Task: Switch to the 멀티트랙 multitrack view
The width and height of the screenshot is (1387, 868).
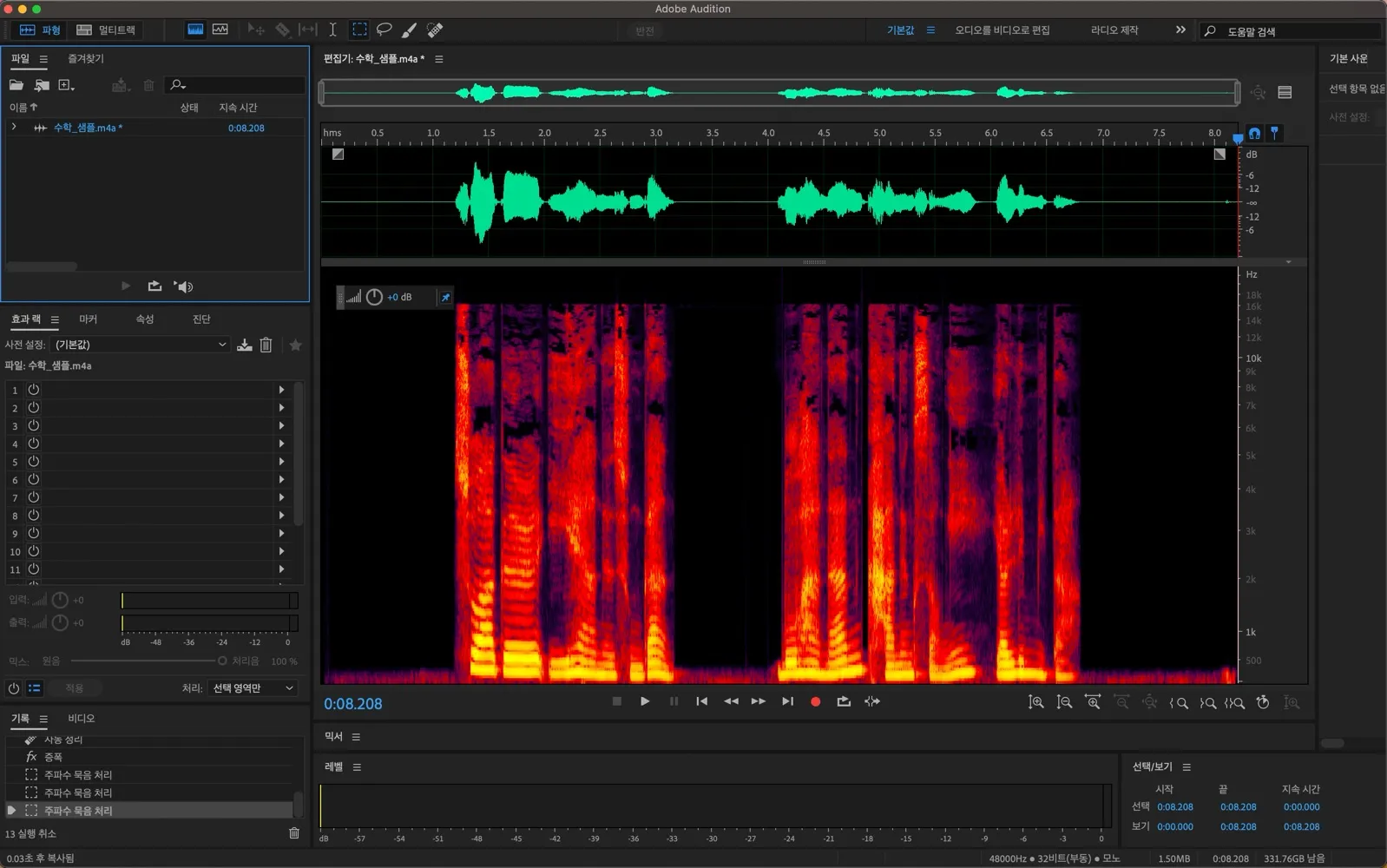Action: (x=106, y=30)
